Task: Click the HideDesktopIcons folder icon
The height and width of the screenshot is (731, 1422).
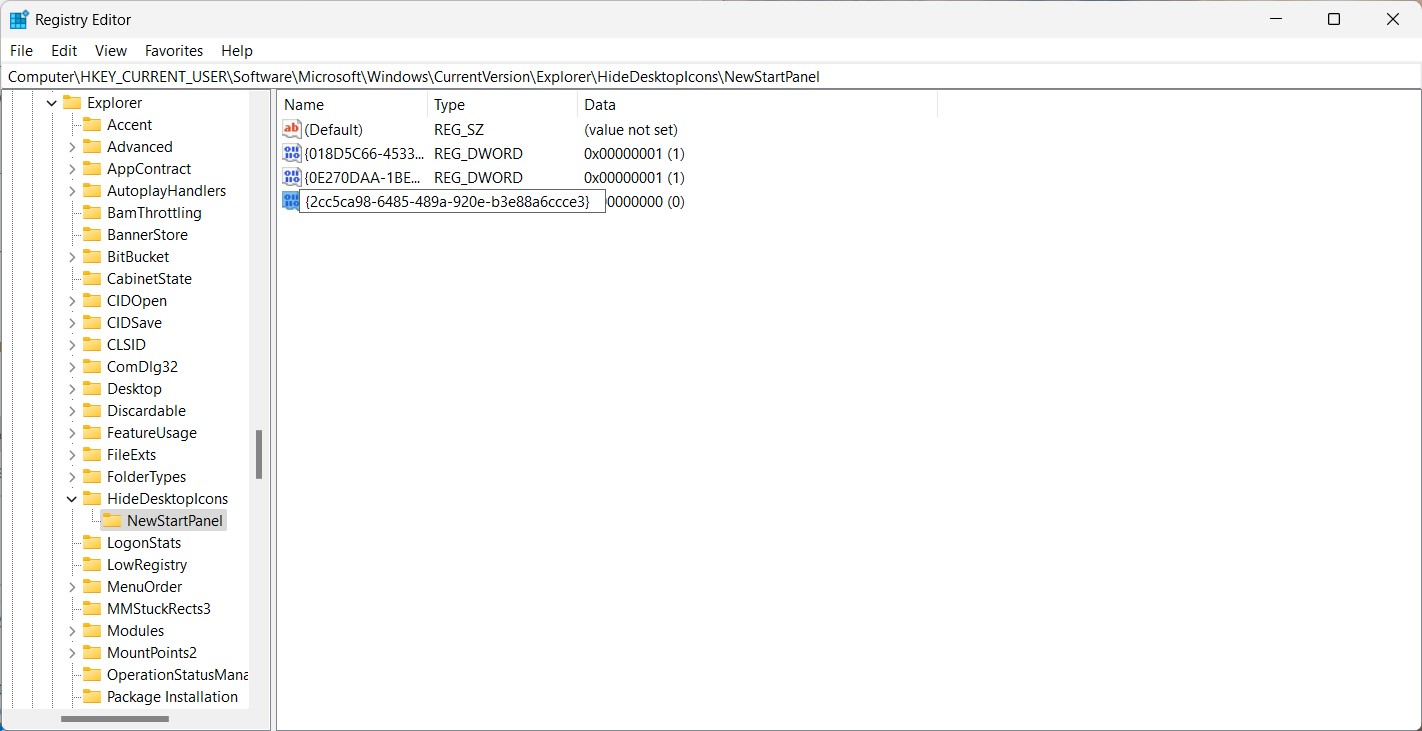Action: (92, 498)
